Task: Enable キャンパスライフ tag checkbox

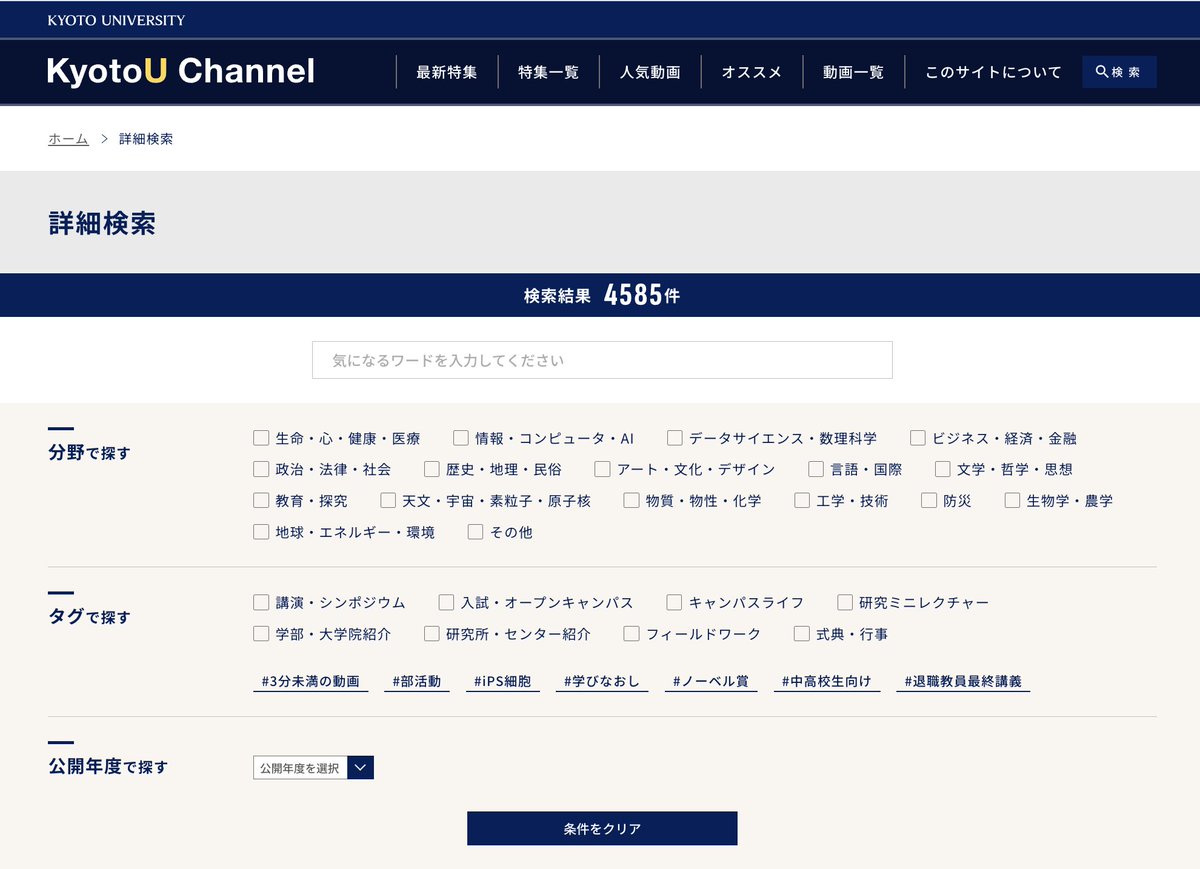Action: click(x=674, y=602)
